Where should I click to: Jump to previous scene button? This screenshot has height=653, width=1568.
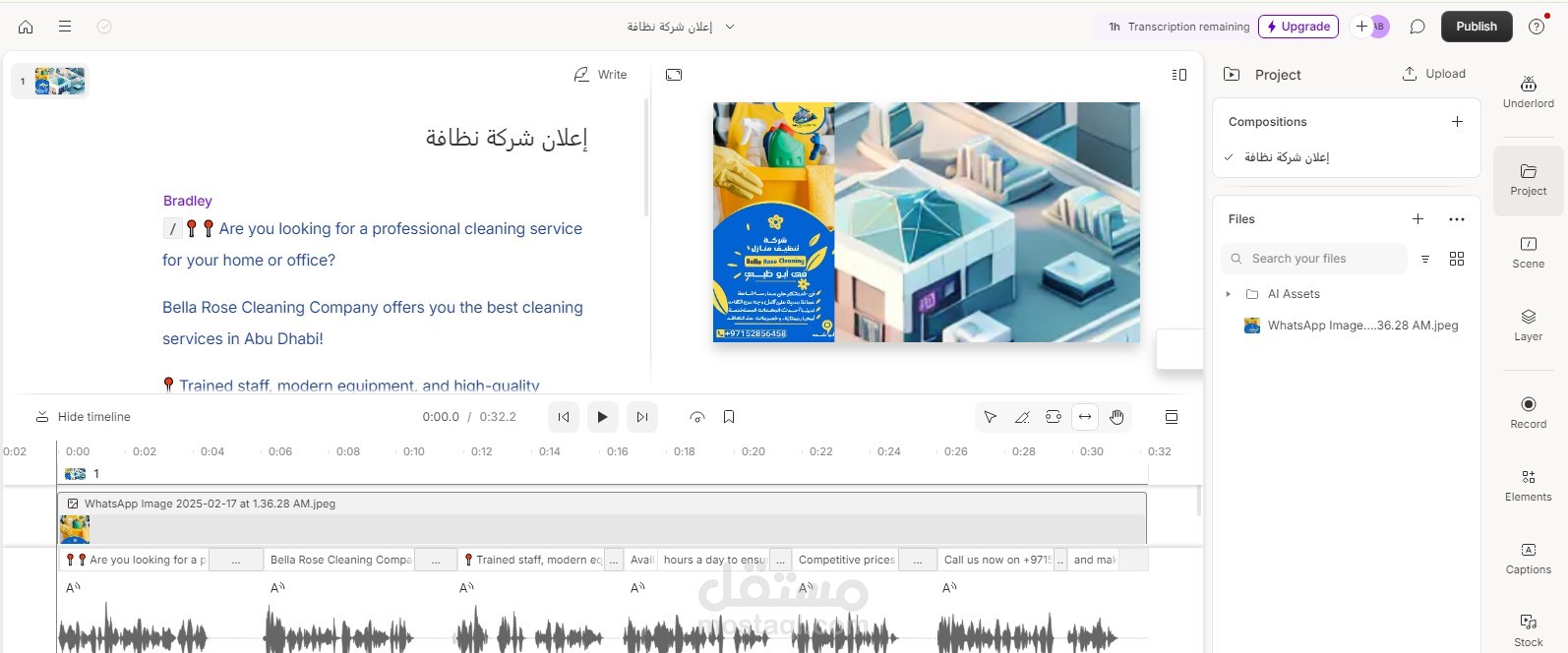tap(564, 417)
